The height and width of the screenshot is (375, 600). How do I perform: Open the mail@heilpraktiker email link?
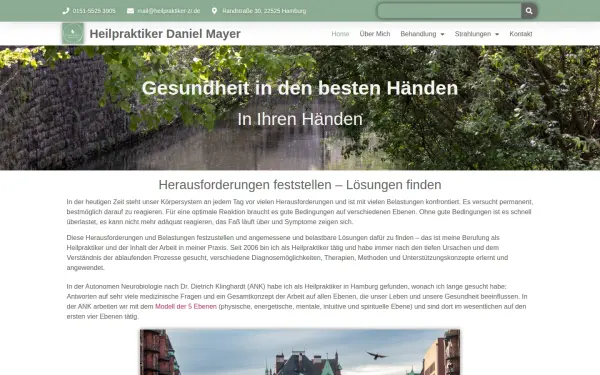pos(169,11)
